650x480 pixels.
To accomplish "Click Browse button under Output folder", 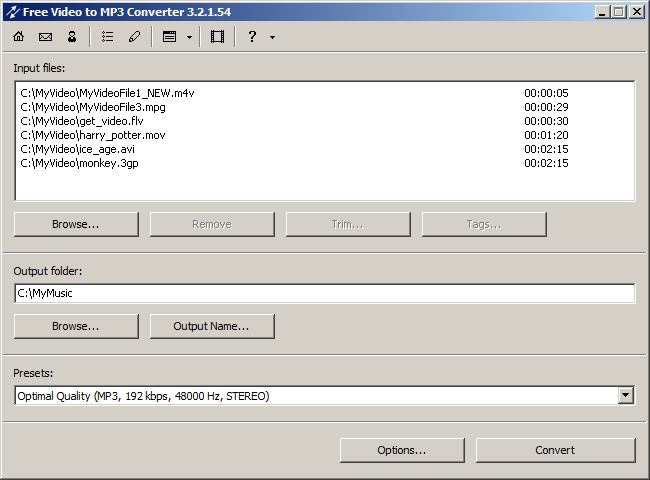I will (x=76, y=326).
